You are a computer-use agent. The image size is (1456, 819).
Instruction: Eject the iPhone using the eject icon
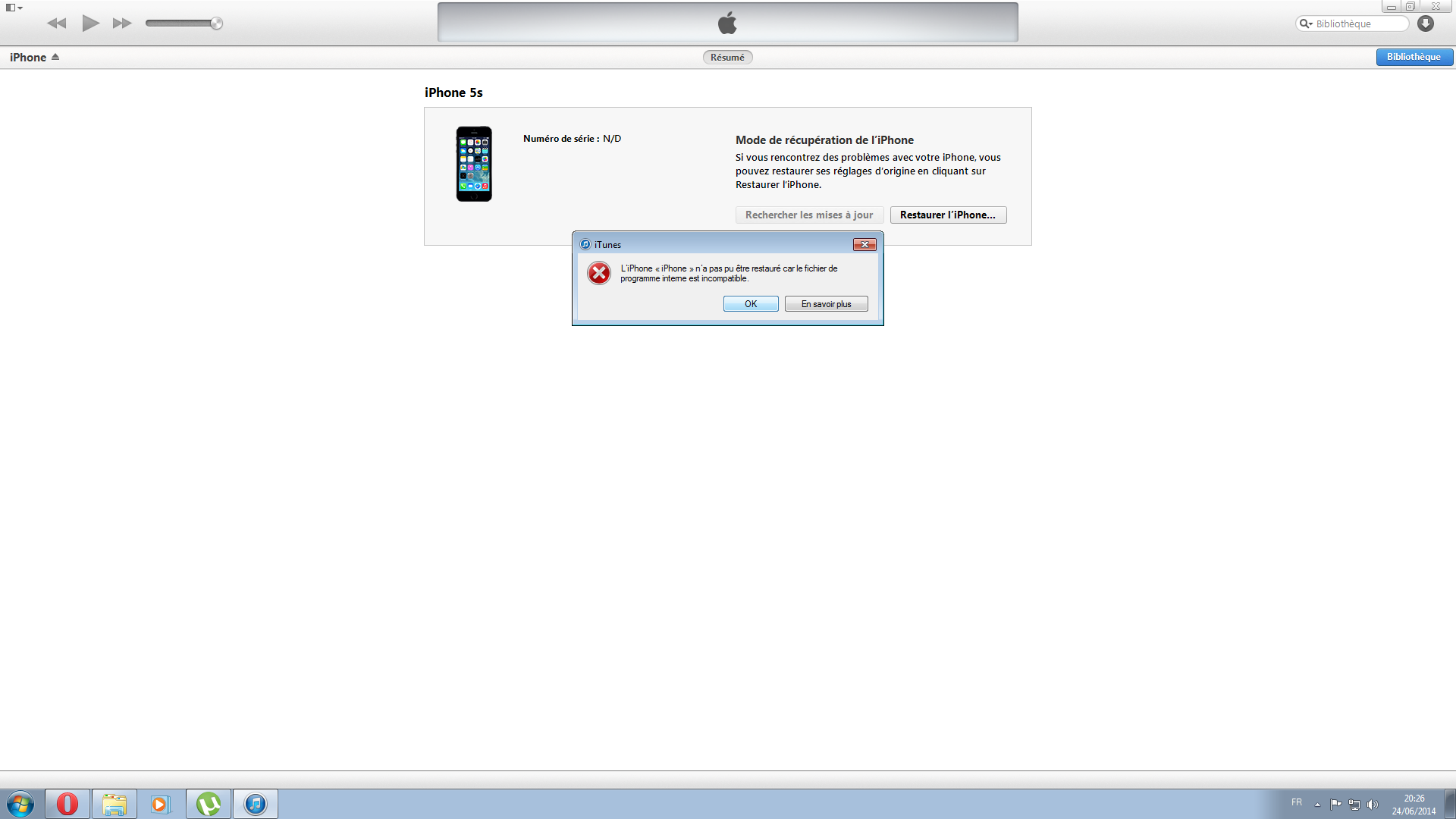click(55, 57)
